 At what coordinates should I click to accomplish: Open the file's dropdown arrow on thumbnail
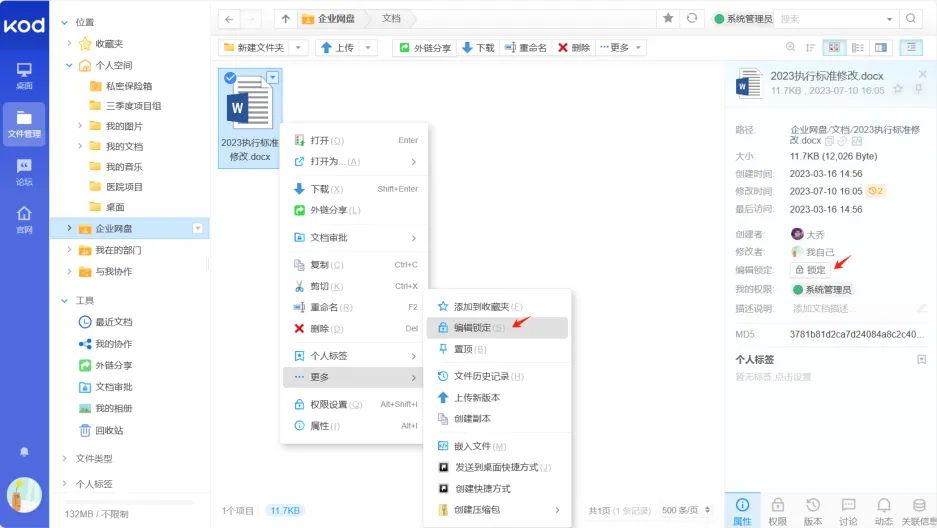coord(273,77)
